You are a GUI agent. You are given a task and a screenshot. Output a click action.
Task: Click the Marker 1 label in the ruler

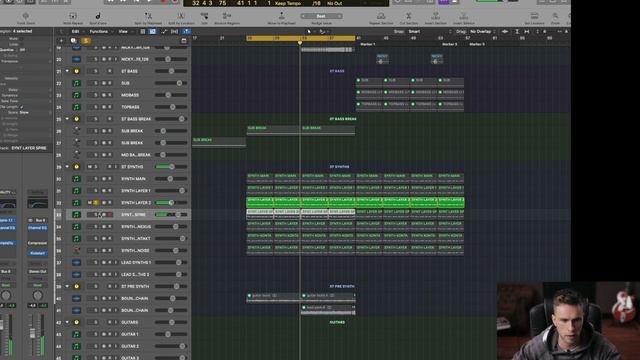click(x=367, y=44)
